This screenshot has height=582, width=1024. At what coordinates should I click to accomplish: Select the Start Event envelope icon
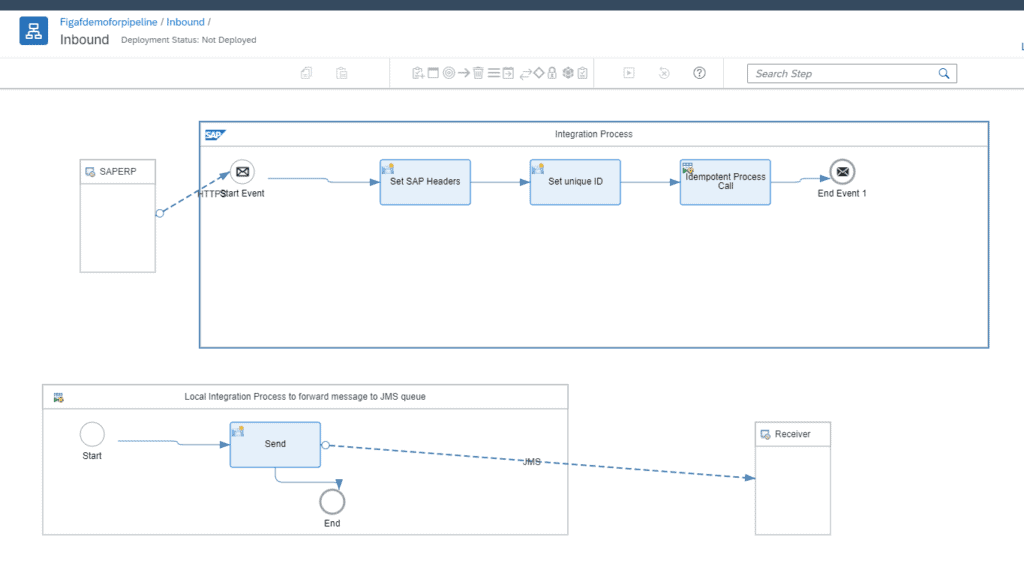[x=242, y=172]
